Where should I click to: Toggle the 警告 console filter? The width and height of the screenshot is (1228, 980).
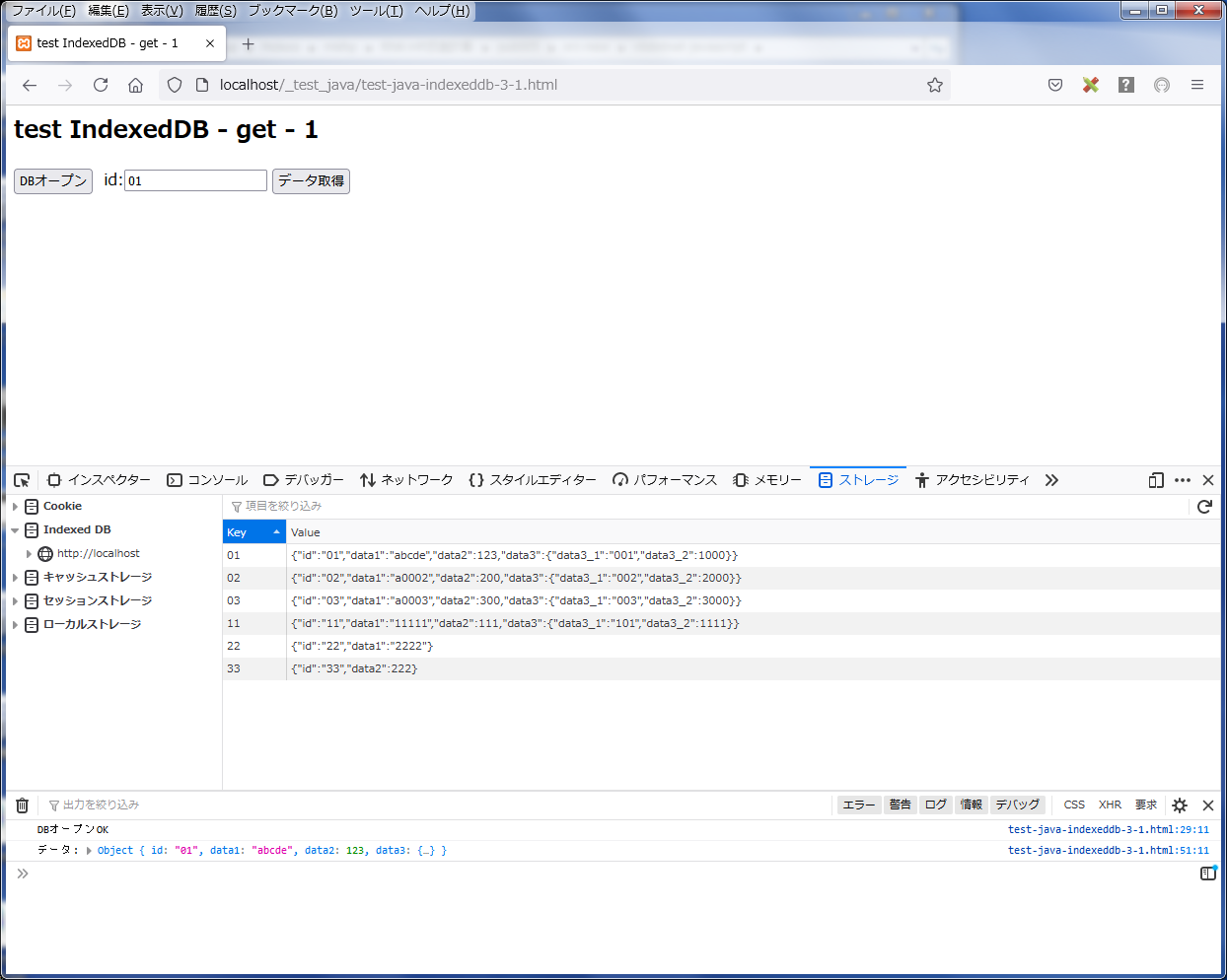(x=900, y=805)
